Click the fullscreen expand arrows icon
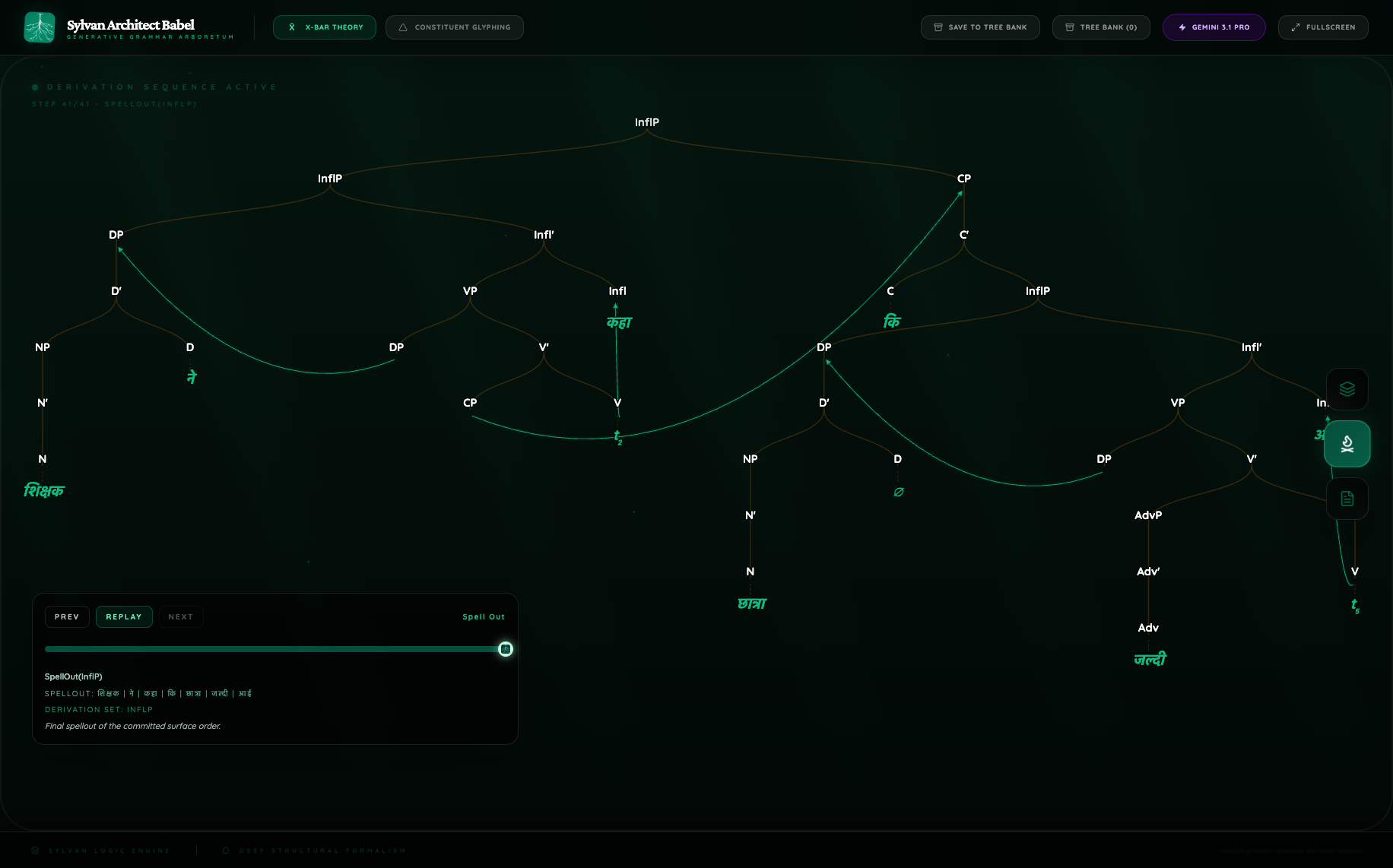Screen dimensions: 1393x868 pyautogui.click(x=1296, y=27)
